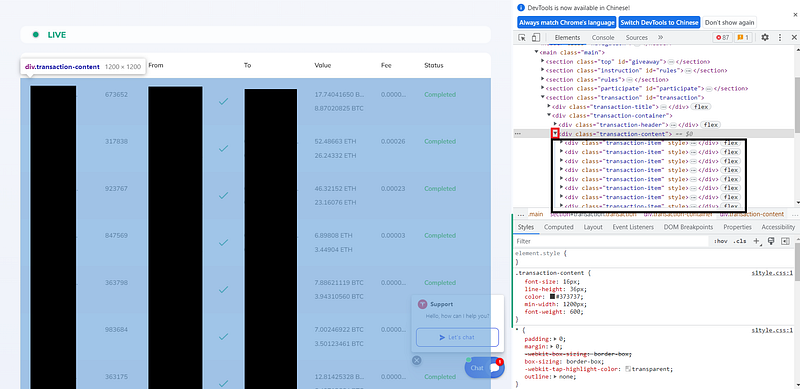
Task: Click Always match Chrome's language button
Action: pos(566,22)
